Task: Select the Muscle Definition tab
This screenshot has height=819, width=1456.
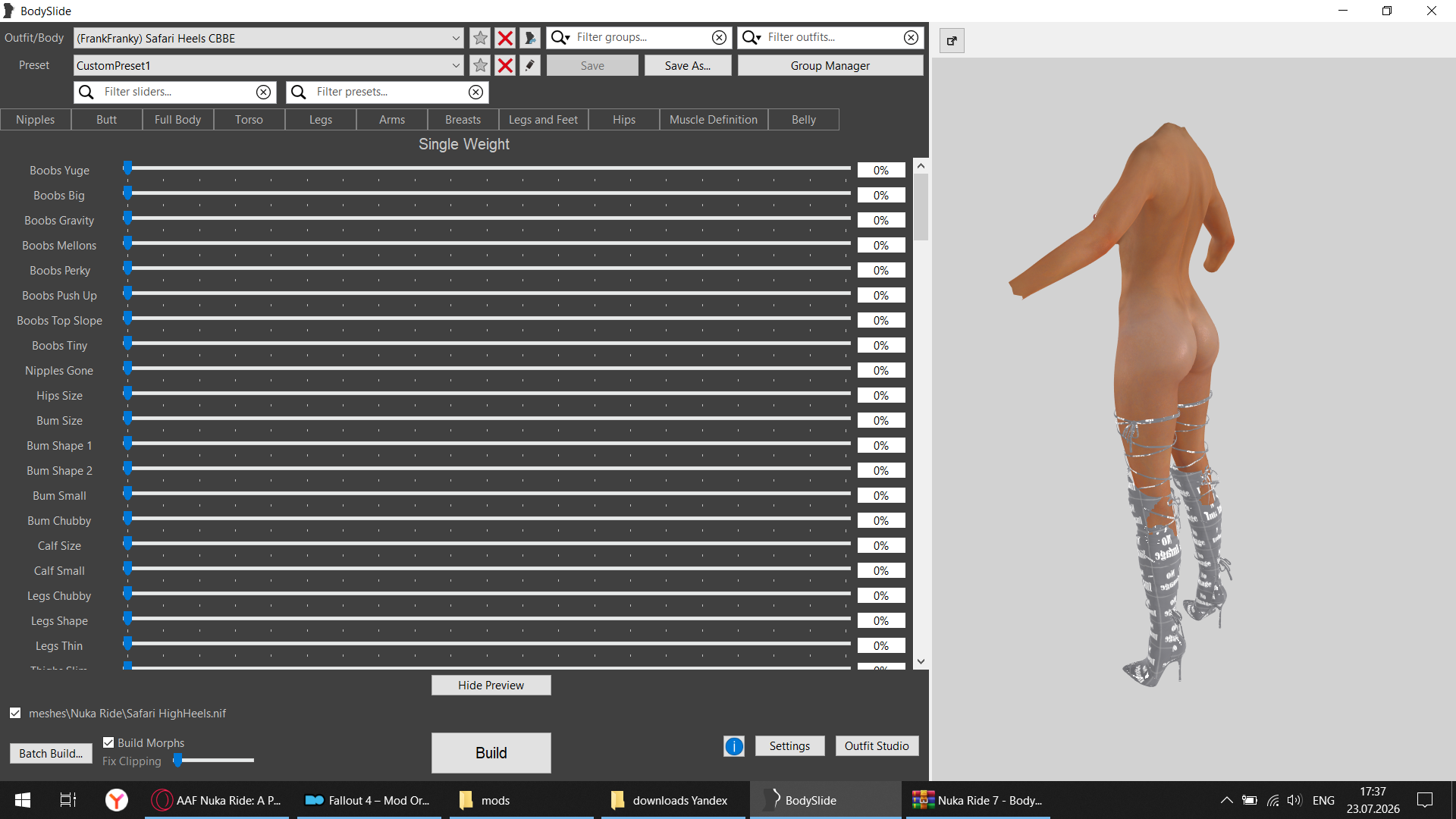Action: 714,120
